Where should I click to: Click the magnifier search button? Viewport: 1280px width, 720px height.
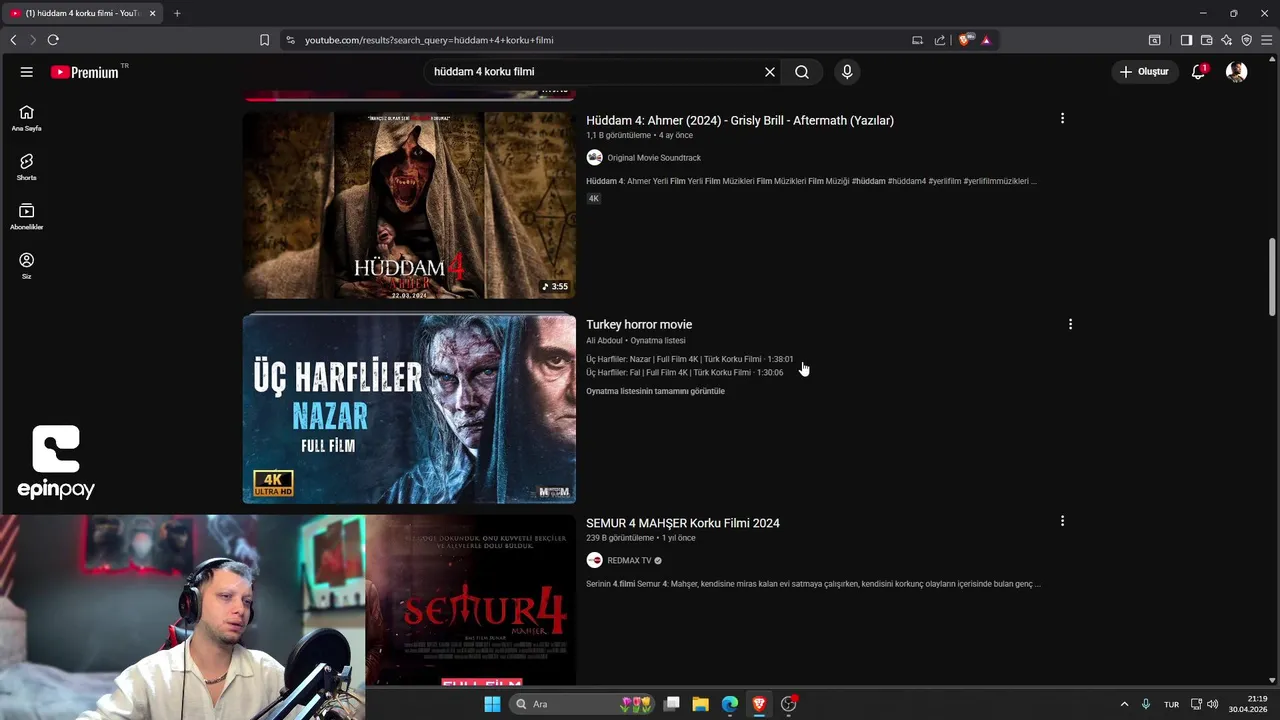[x=802, y=72]
